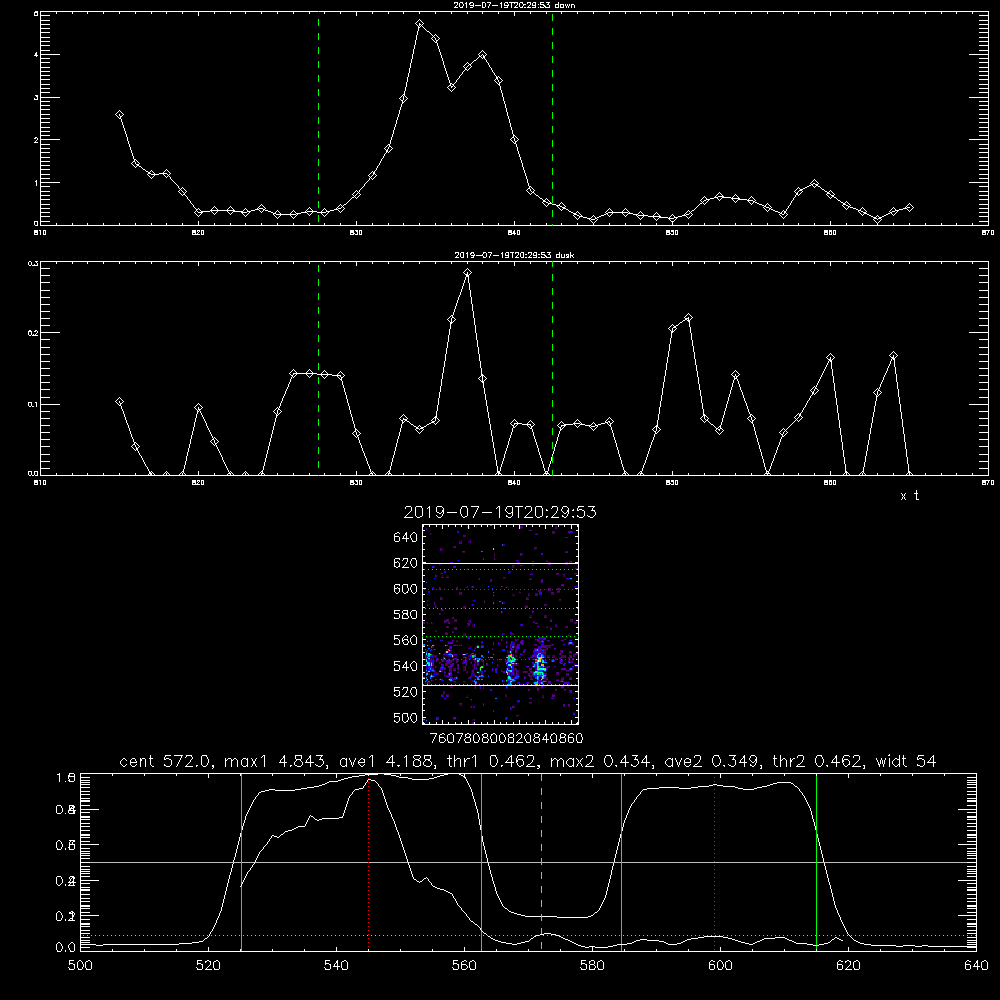This screenshot has width=1000, height=1000.
Task: Click the red dotted line near 545 in the bottom plot
Action: pos(369,862)
